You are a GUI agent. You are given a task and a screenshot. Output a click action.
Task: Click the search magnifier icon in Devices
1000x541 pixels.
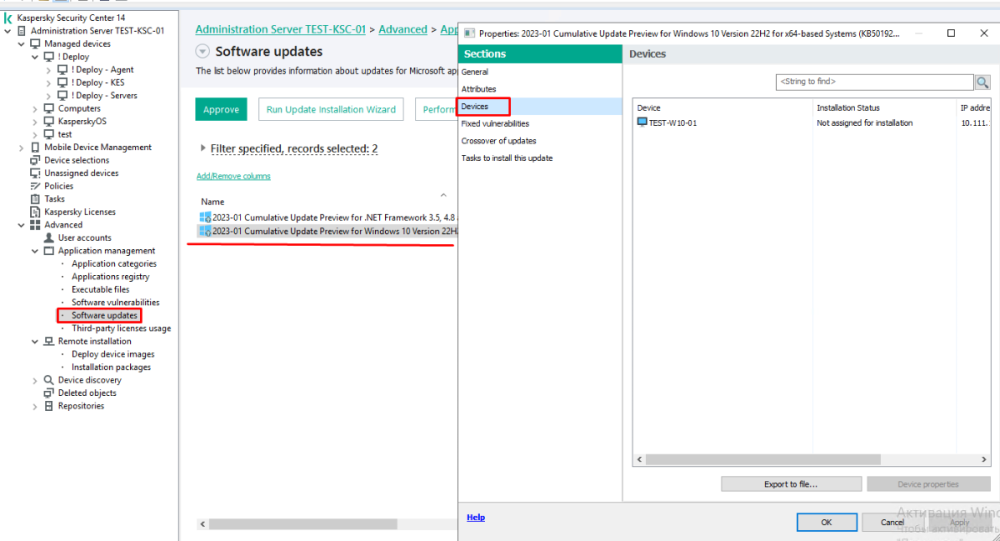click(x=982, y=82)
